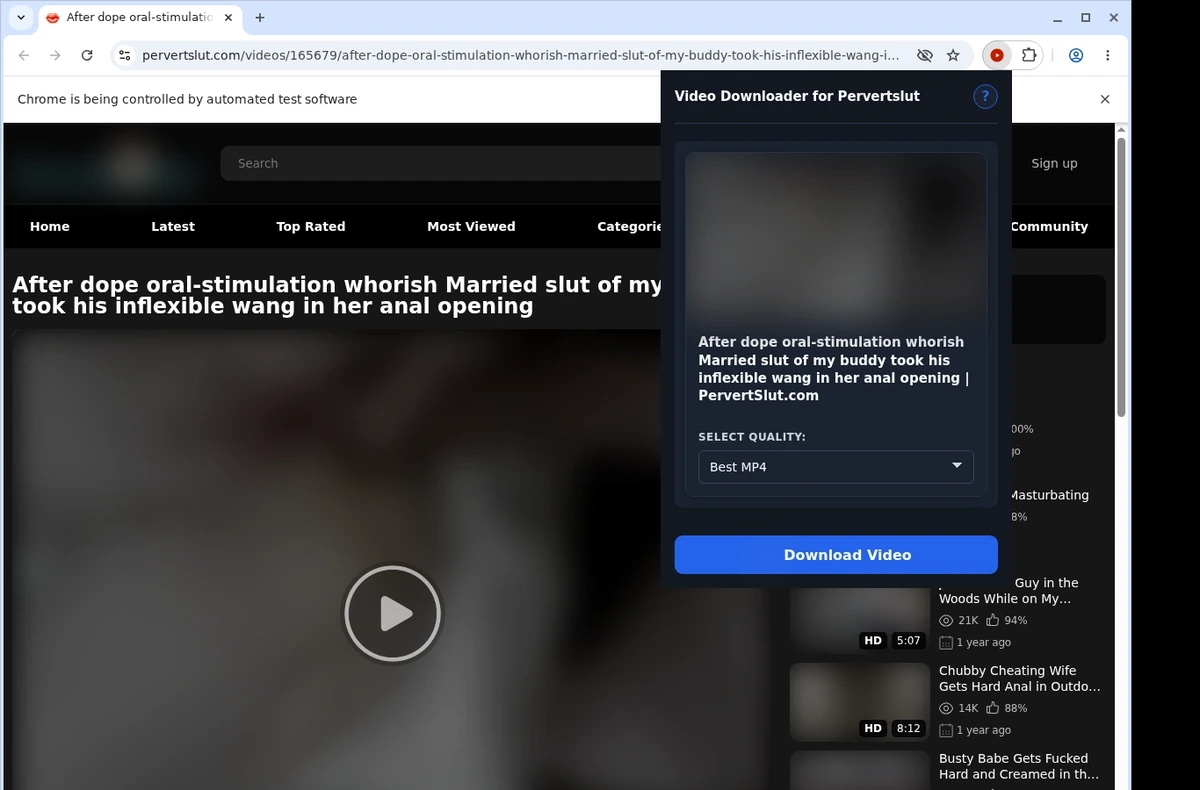Open a new tab with the plus button

[260, 18]
